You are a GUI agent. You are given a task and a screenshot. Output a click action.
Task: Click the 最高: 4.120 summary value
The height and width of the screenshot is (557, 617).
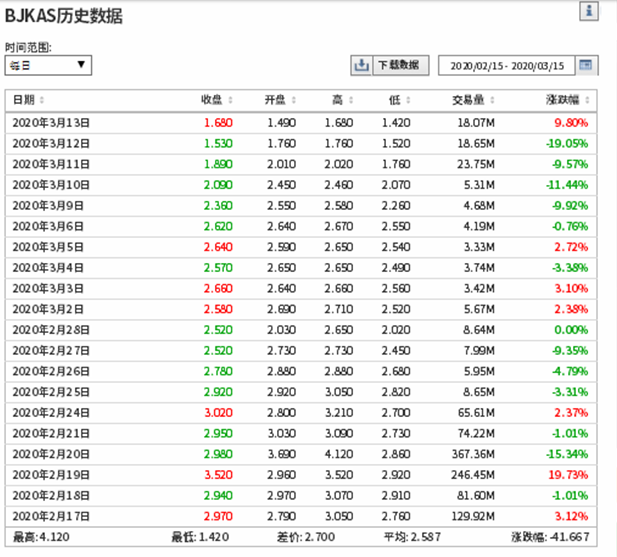coord(44,538)
